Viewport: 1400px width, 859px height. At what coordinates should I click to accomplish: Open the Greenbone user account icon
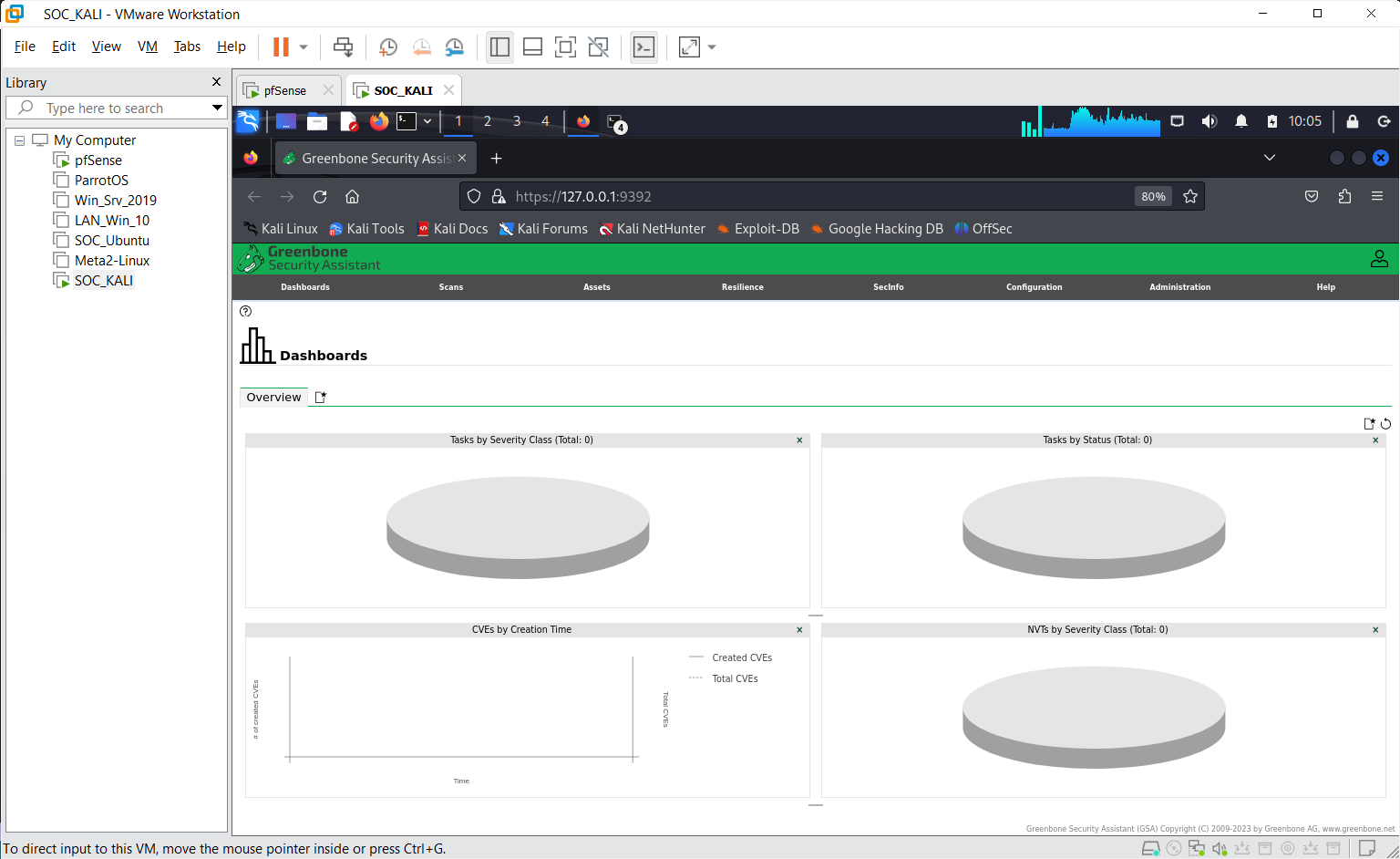pyautogui.click(x=1379, y=259)
